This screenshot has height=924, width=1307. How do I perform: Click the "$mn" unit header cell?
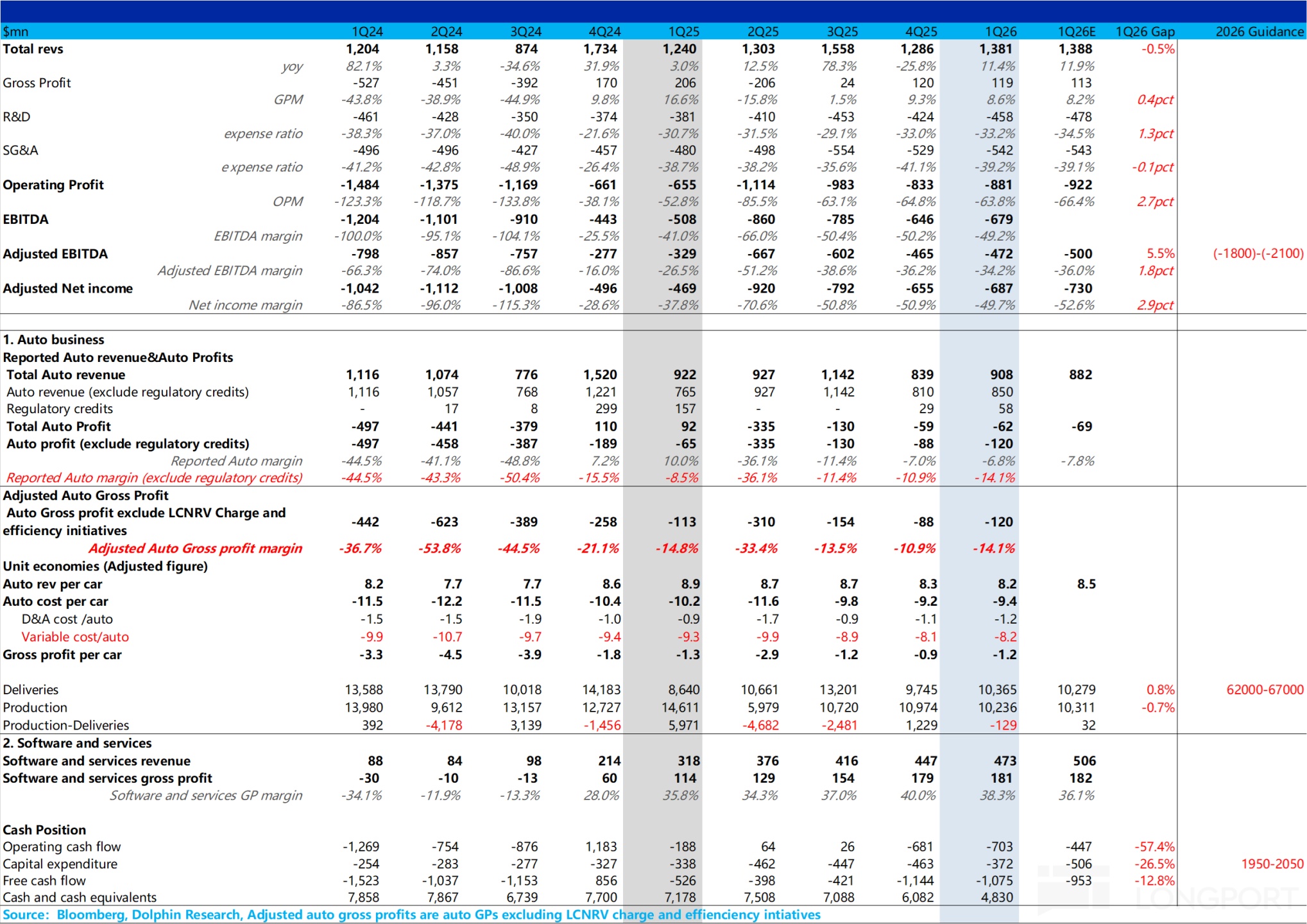pos(15,31)
